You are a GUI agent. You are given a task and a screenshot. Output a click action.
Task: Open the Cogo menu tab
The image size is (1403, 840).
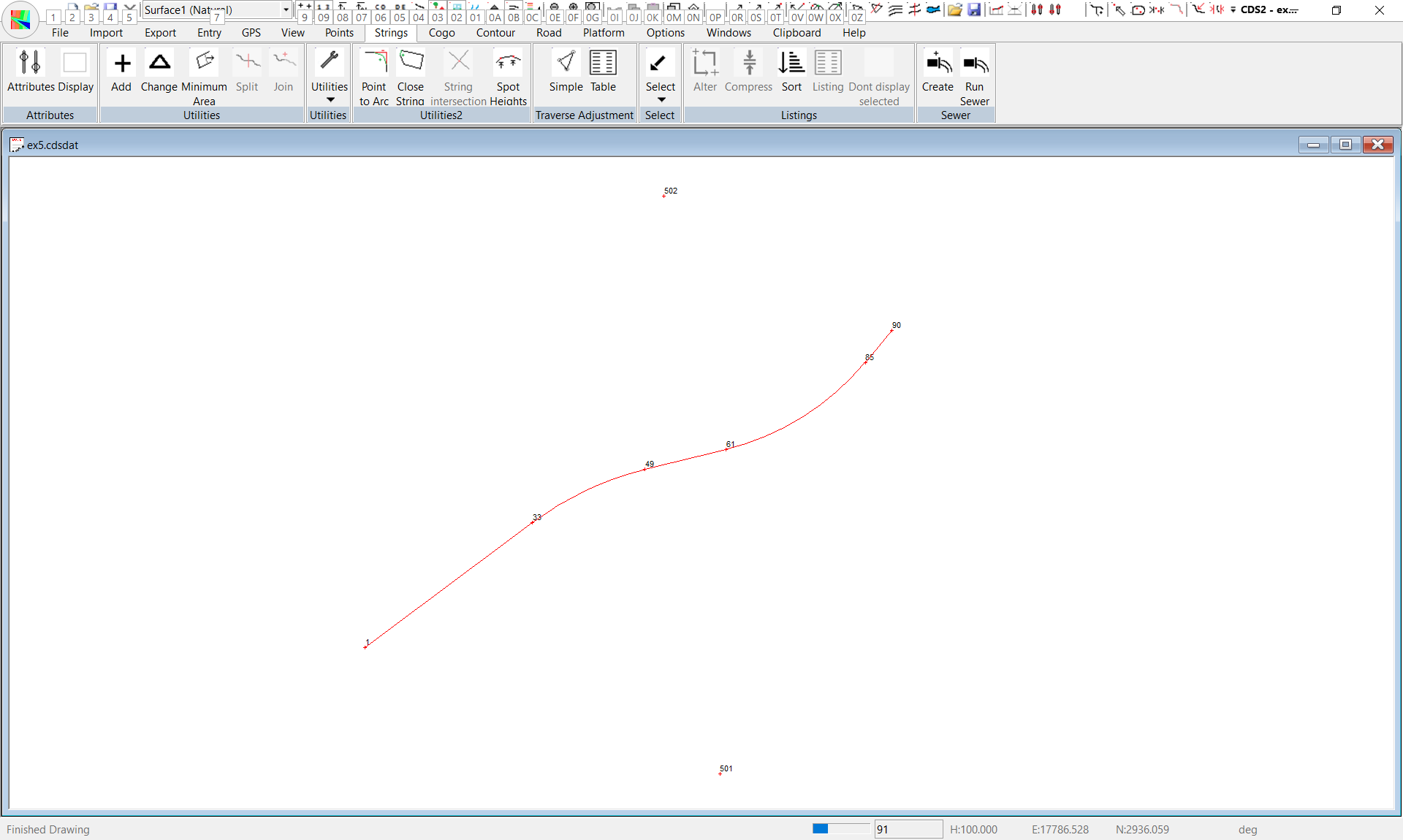click(x=441, y=33)
